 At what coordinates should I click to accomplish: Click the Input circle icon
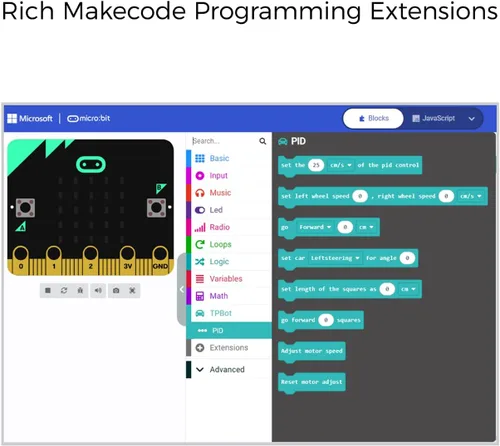click(200, 176)
